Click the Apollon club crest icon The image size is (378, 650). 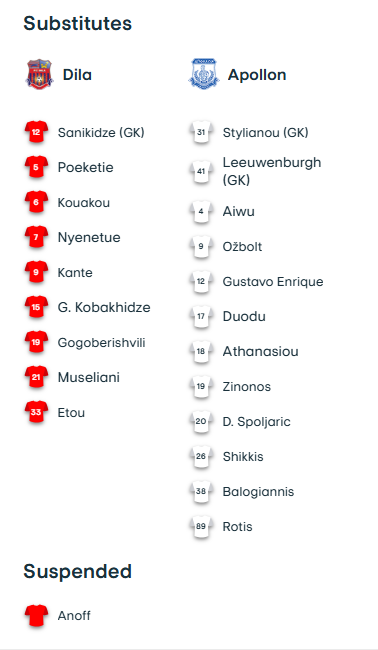(x=204, y=74)
